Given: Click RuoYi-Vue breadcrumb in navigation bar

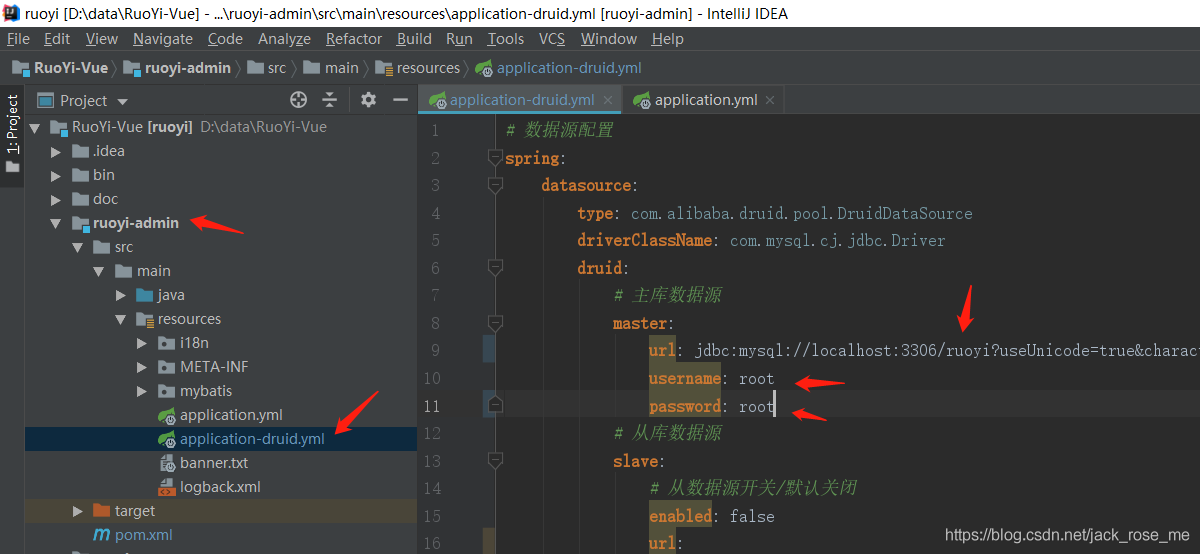Looking at the screenshot, I should [x=60, y=68].
